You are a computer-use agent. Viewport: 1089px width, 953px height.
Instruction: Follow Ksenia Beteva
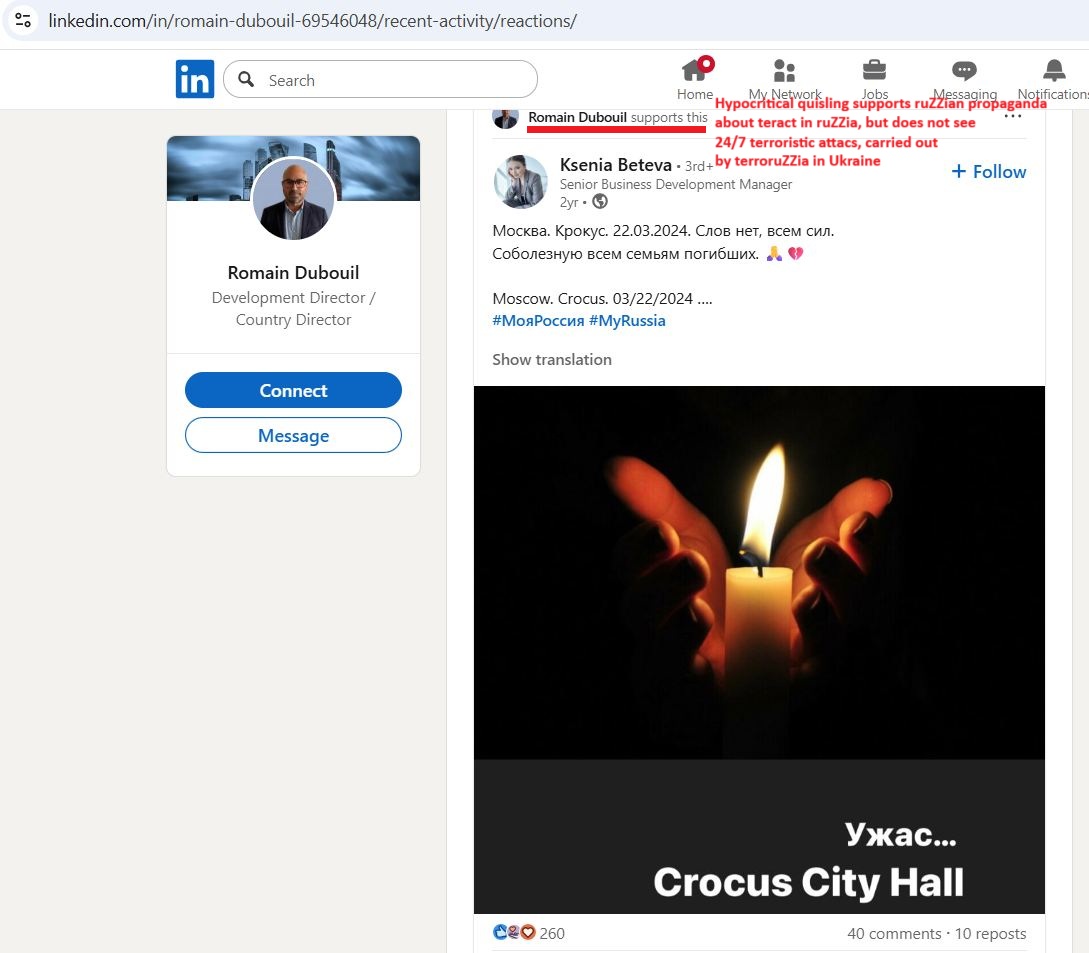point(988,172)
